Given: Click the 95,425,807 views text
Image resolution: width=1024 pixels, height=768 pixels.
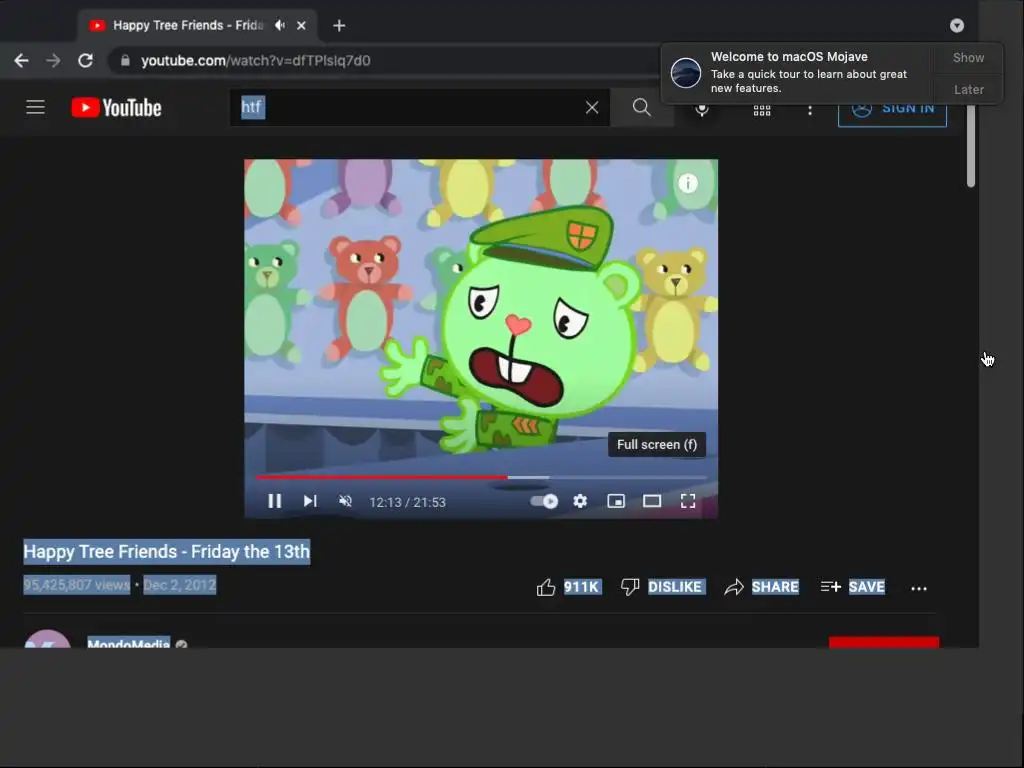Looking at the screenshot, I should 76,585.
